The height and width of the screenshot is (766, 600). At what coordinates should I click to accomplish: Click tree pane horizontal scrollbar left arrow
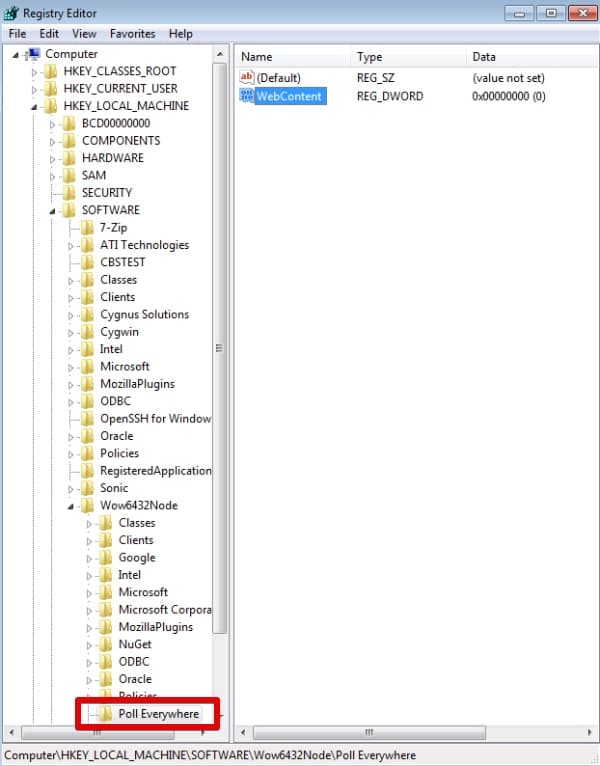12,732
